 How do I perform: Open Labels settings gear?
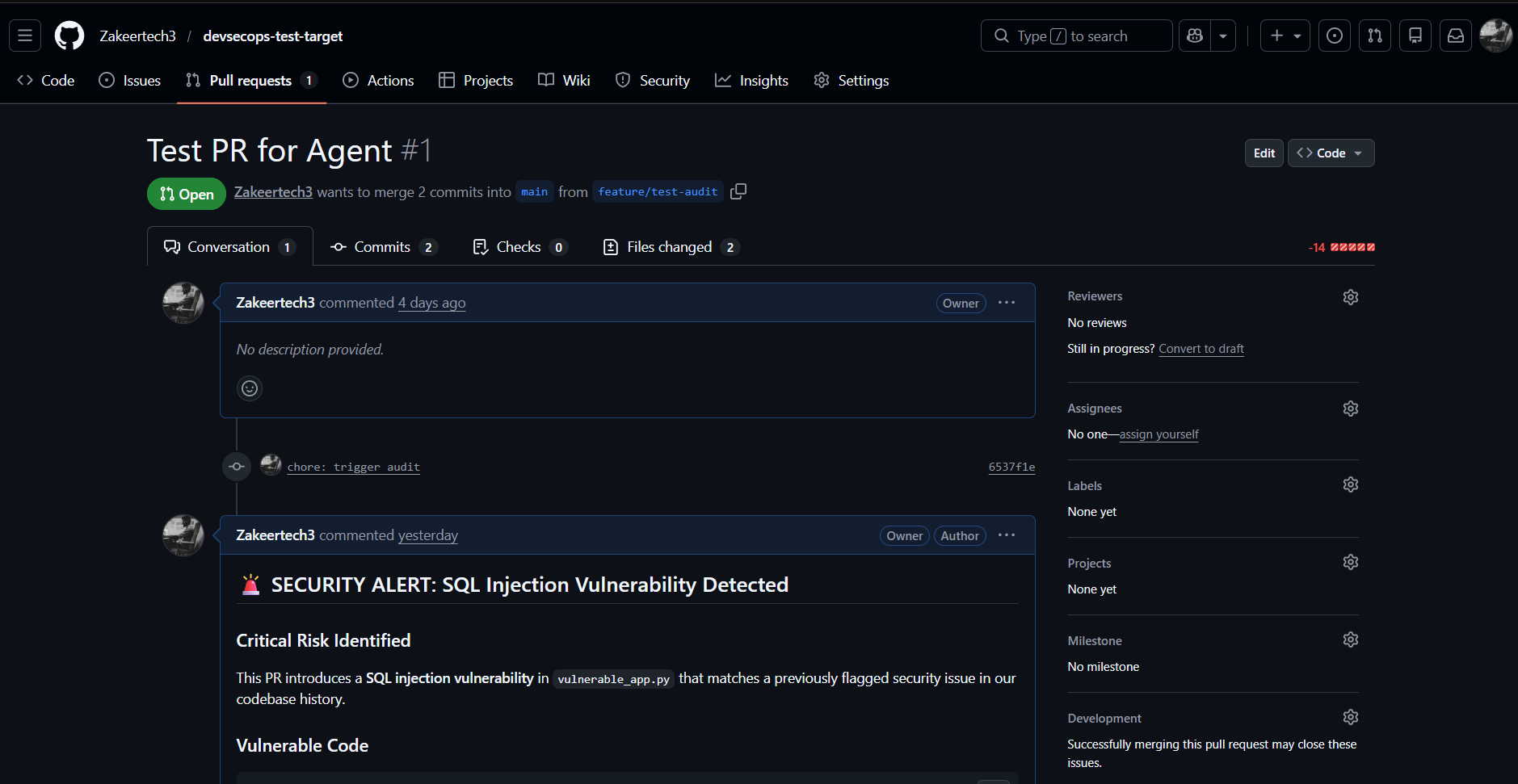pyautogui.click(x=1351, y=484)
